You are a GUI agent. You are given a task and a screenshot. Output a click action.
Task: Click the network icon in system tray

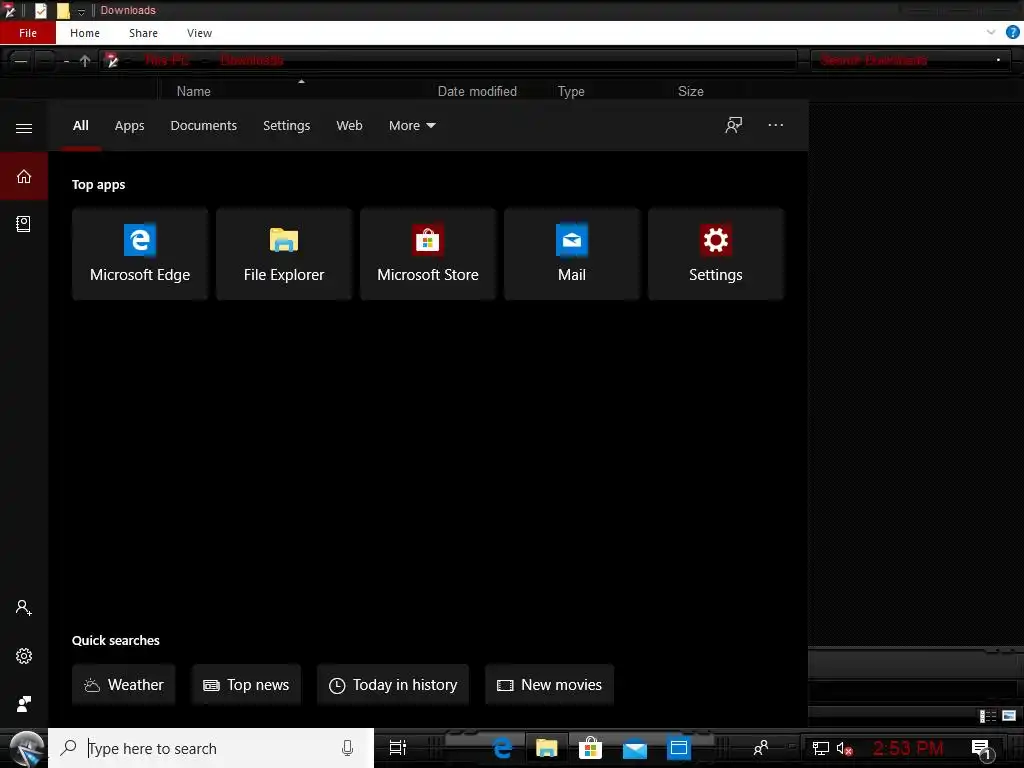(x=821, y=749)
